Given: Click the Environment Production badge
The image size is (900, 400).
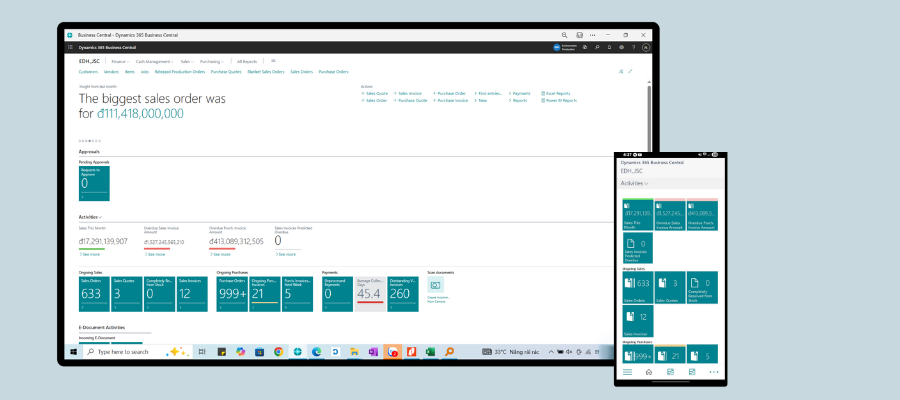Looking at the screenshot, I should (x=564, y=48).
